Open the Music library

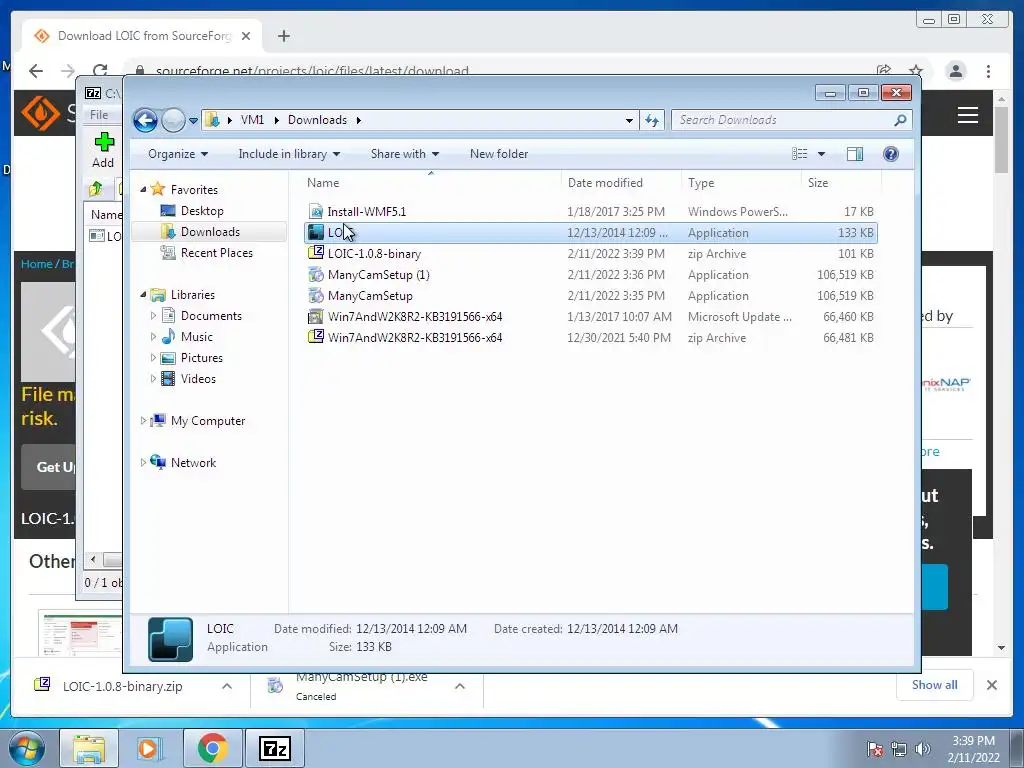[x=196, y=337]
